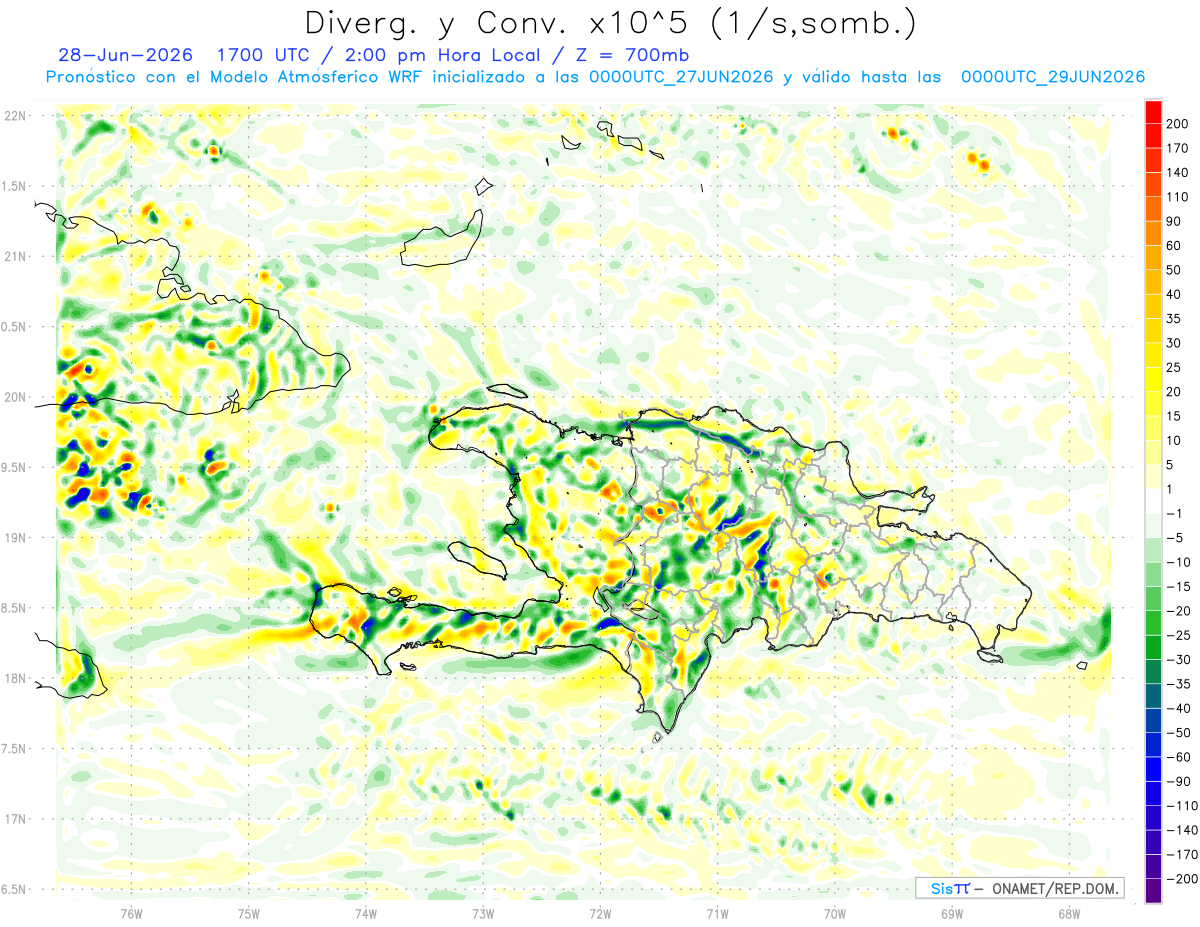Click the longitude axis label "76W"
This screenshot has height=927, width=1200.
pyautogui.click(x=132, y=912)
